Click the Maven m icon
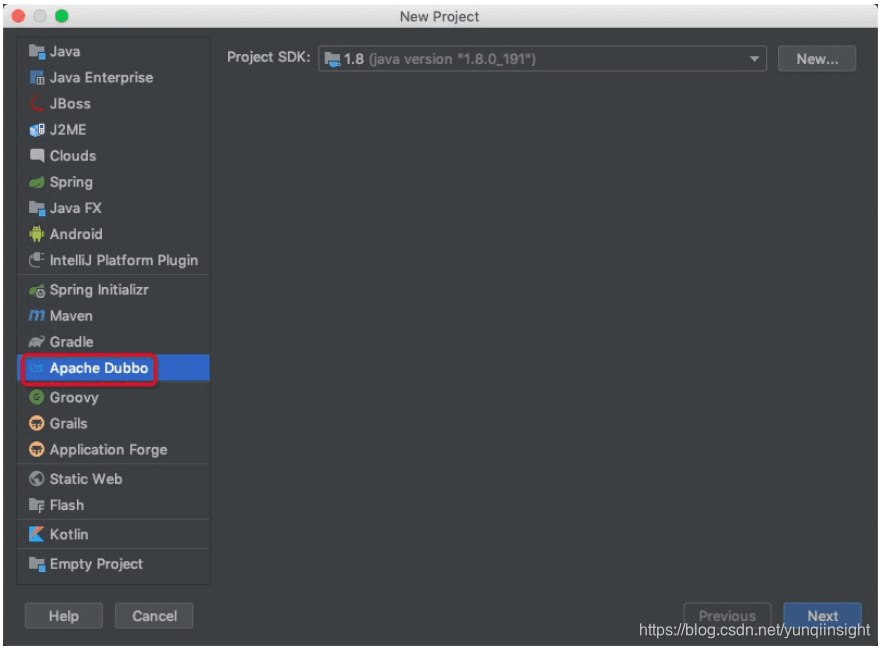 (37, 316)
